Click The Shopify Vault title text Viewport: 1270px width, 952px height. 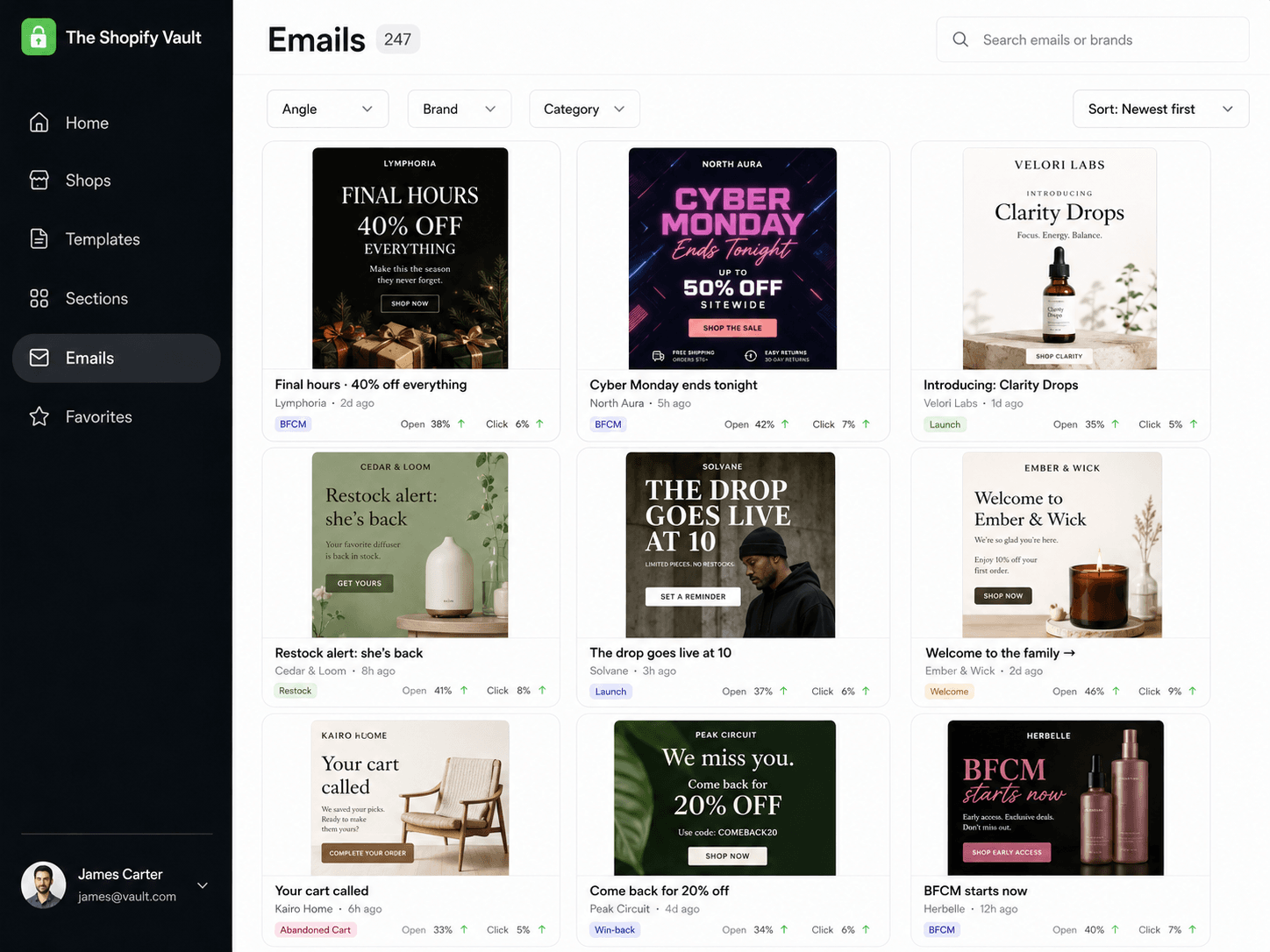133,38
